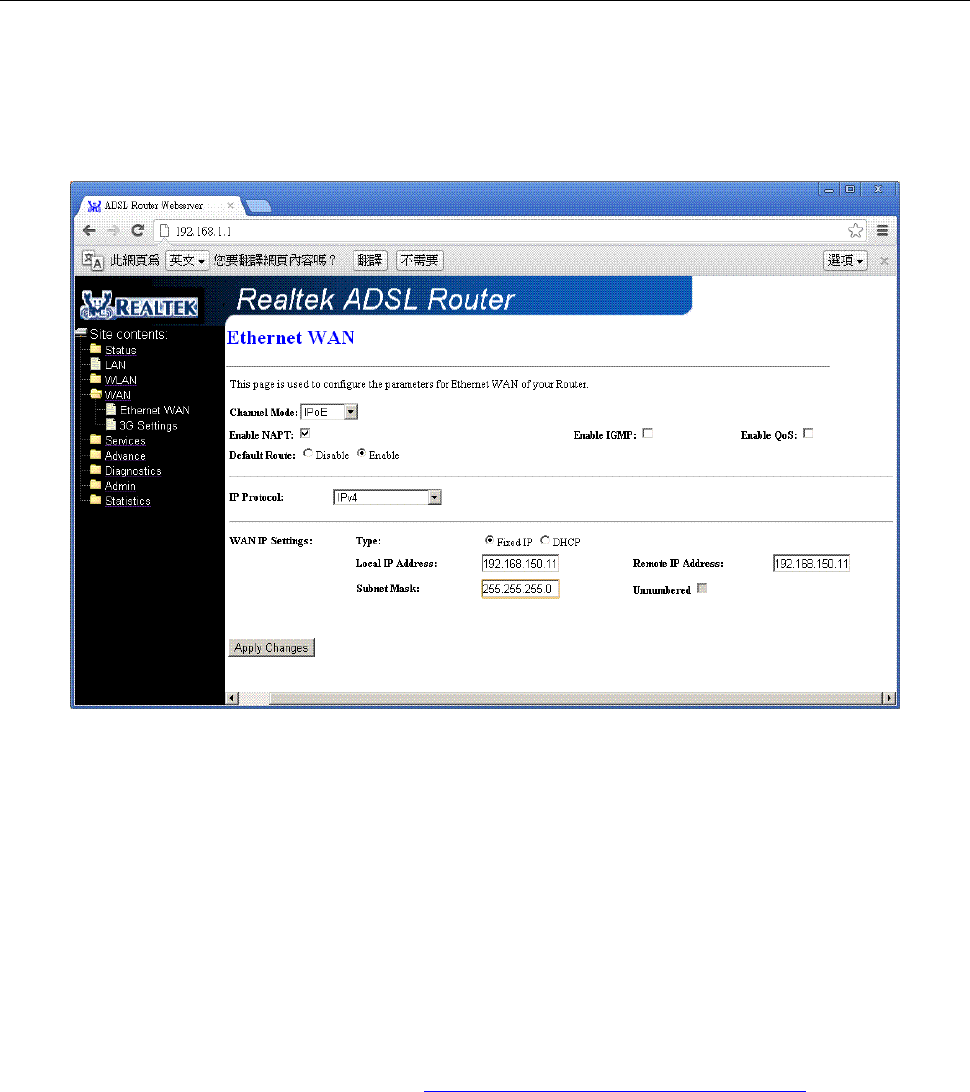Open the WLAN link in sidebar
Screen dimensions: 970x1092
pos(120,380)
